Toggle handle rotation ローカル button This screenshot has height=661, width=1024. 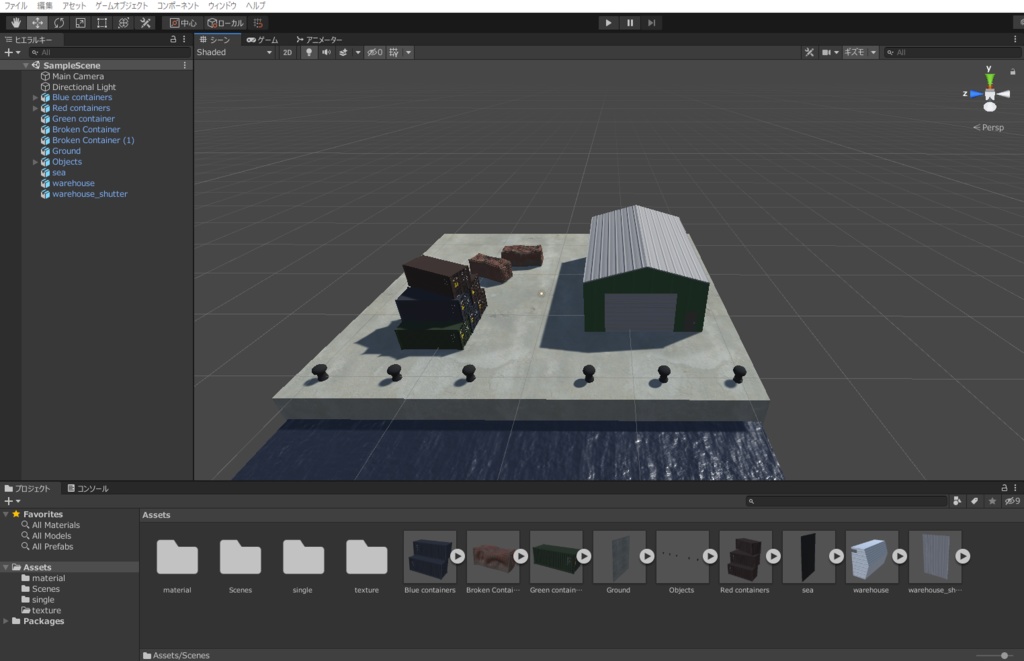coord(225,23)
